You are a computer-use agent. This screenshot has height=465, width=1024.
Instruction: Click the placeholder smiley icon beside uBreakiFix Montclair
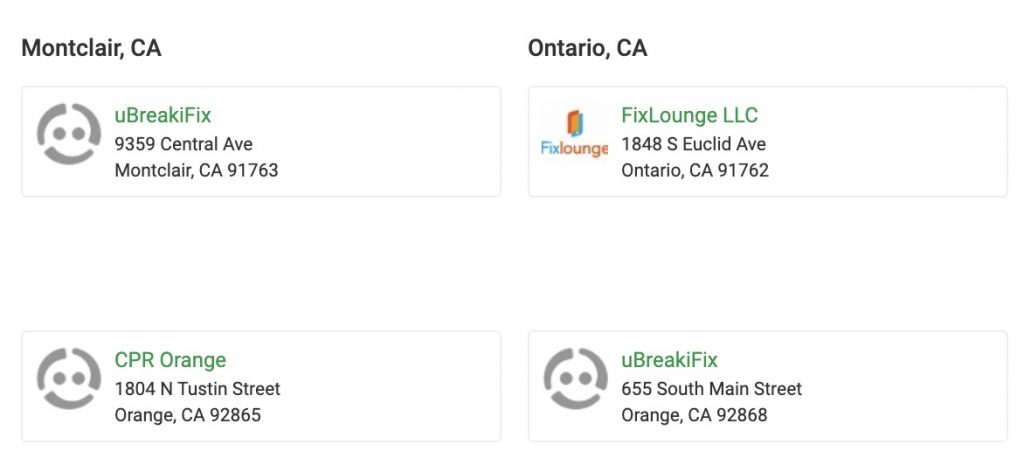69,134
